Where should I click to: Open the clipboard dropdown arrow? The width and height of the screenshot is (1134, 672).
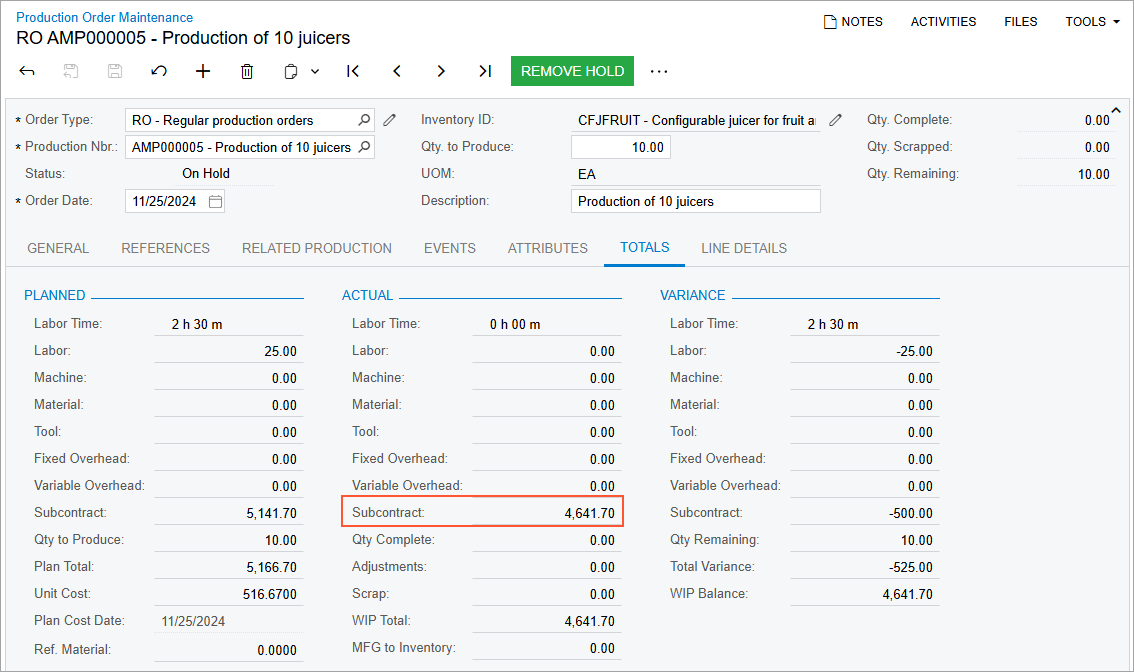(315, 71)
